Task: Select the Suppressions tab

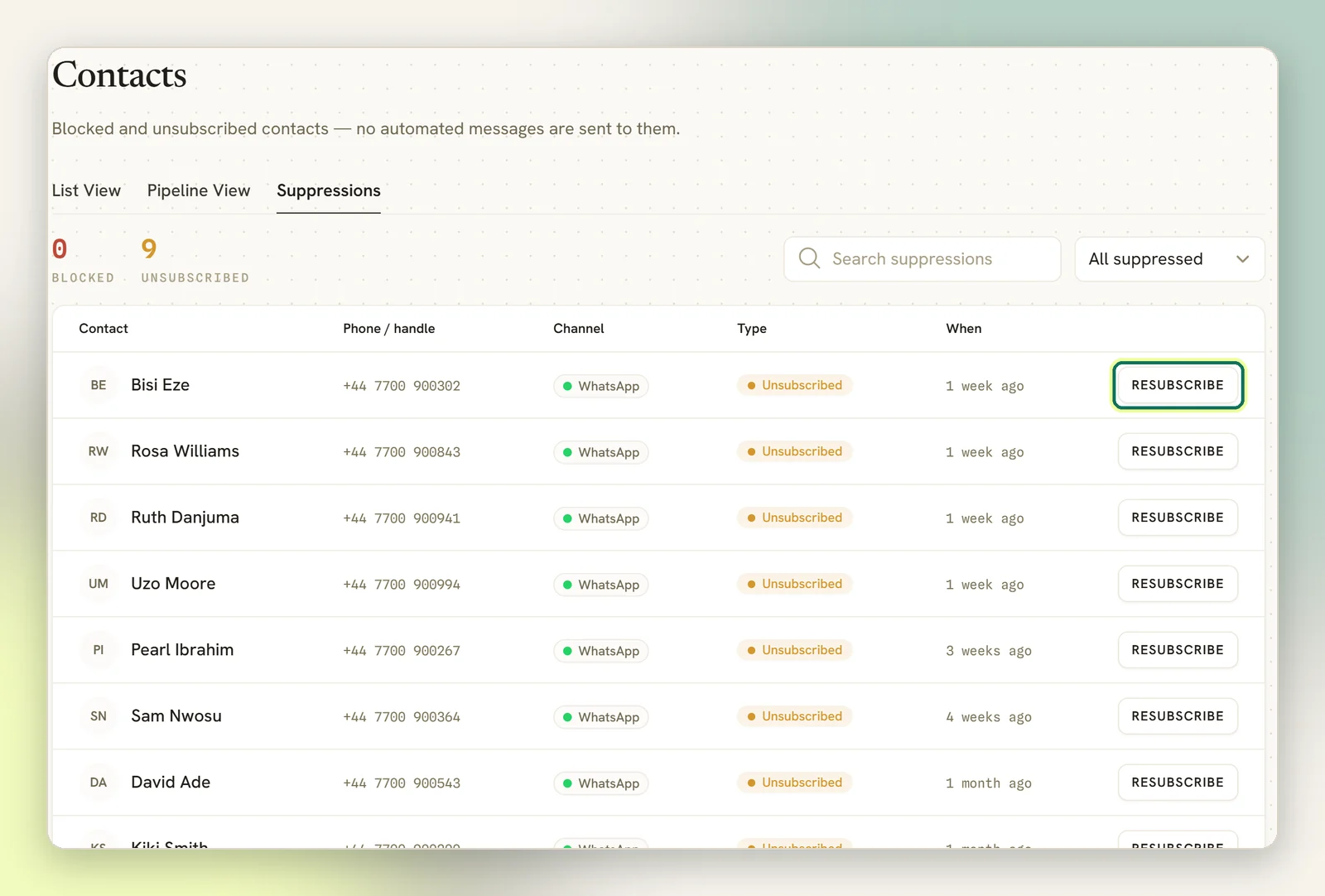Action: [x=329, y=190]
